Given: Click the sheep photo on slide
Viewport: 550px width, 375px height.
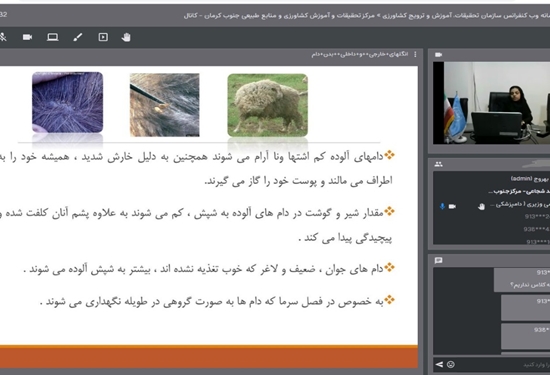Looking at the screenshot, I should tap(268, 105).
